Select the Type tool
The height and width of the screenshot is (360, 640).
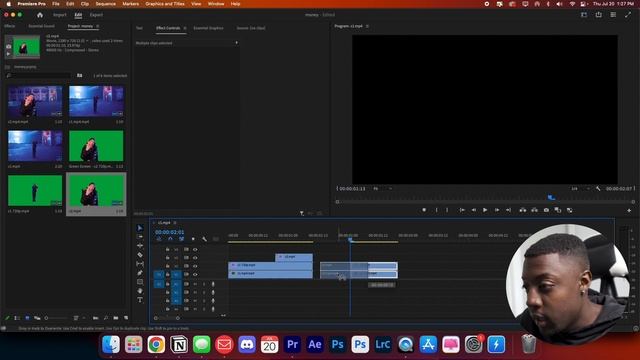(x=140, y=300)
